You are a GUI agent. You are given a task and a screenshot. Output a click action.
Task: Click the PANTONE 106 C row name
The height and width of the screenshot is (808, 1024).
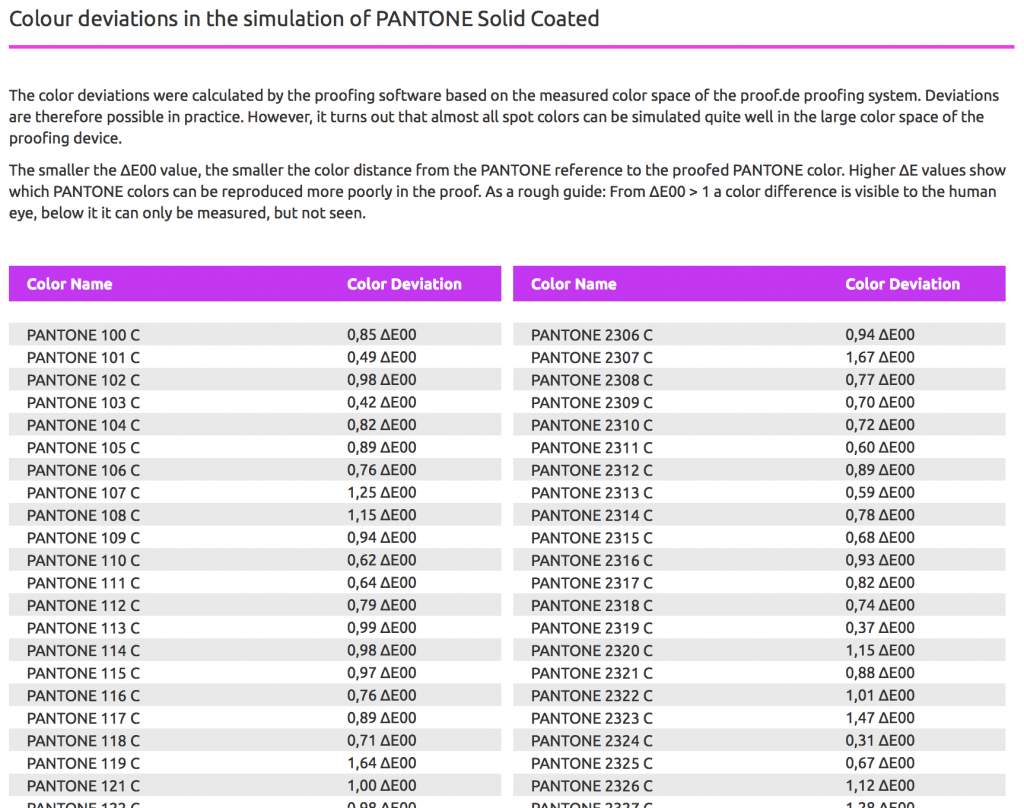click(x=83, y=470)
